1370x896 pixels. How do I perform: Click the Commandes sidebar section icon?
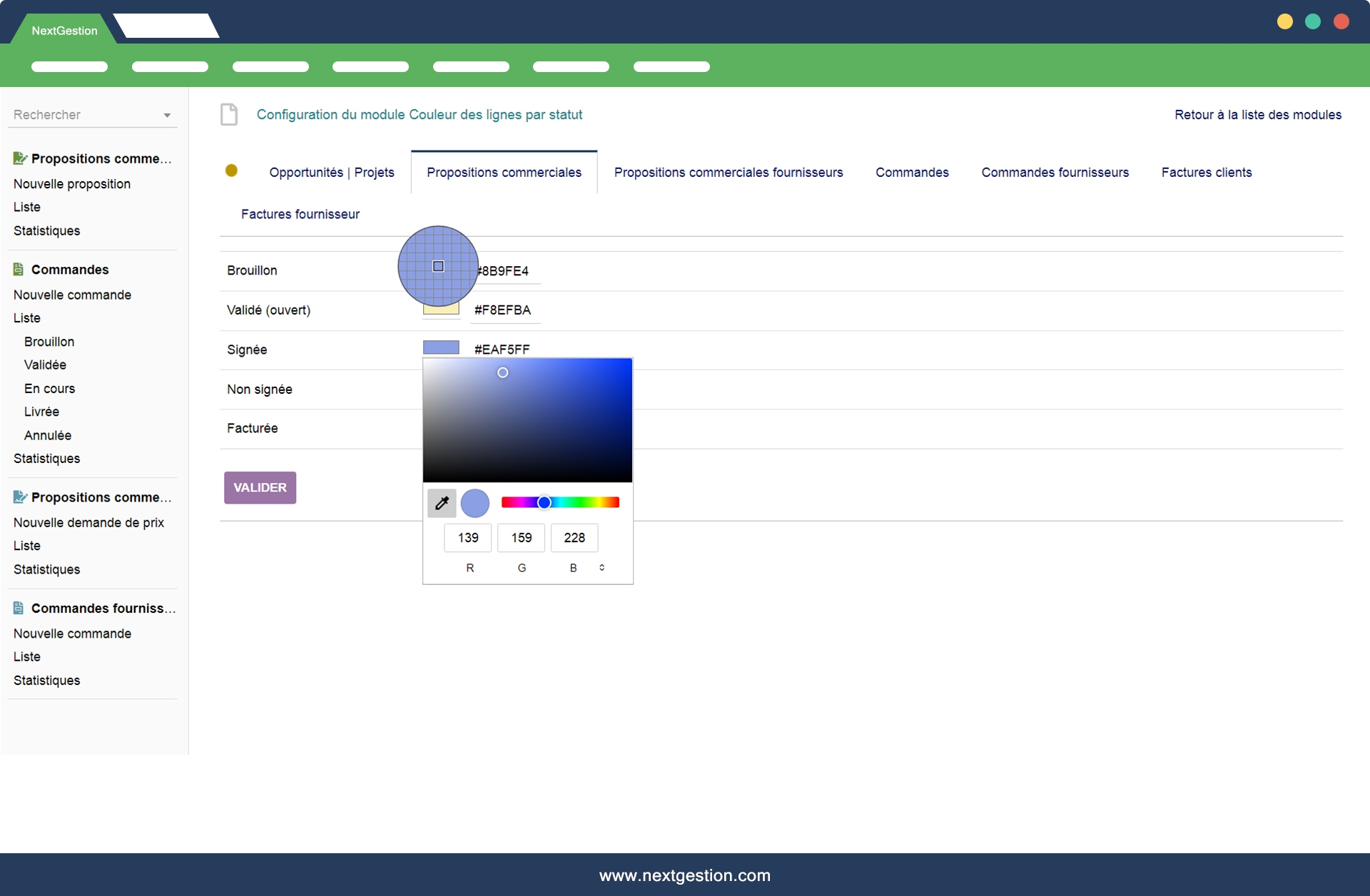tap(19, 270)
